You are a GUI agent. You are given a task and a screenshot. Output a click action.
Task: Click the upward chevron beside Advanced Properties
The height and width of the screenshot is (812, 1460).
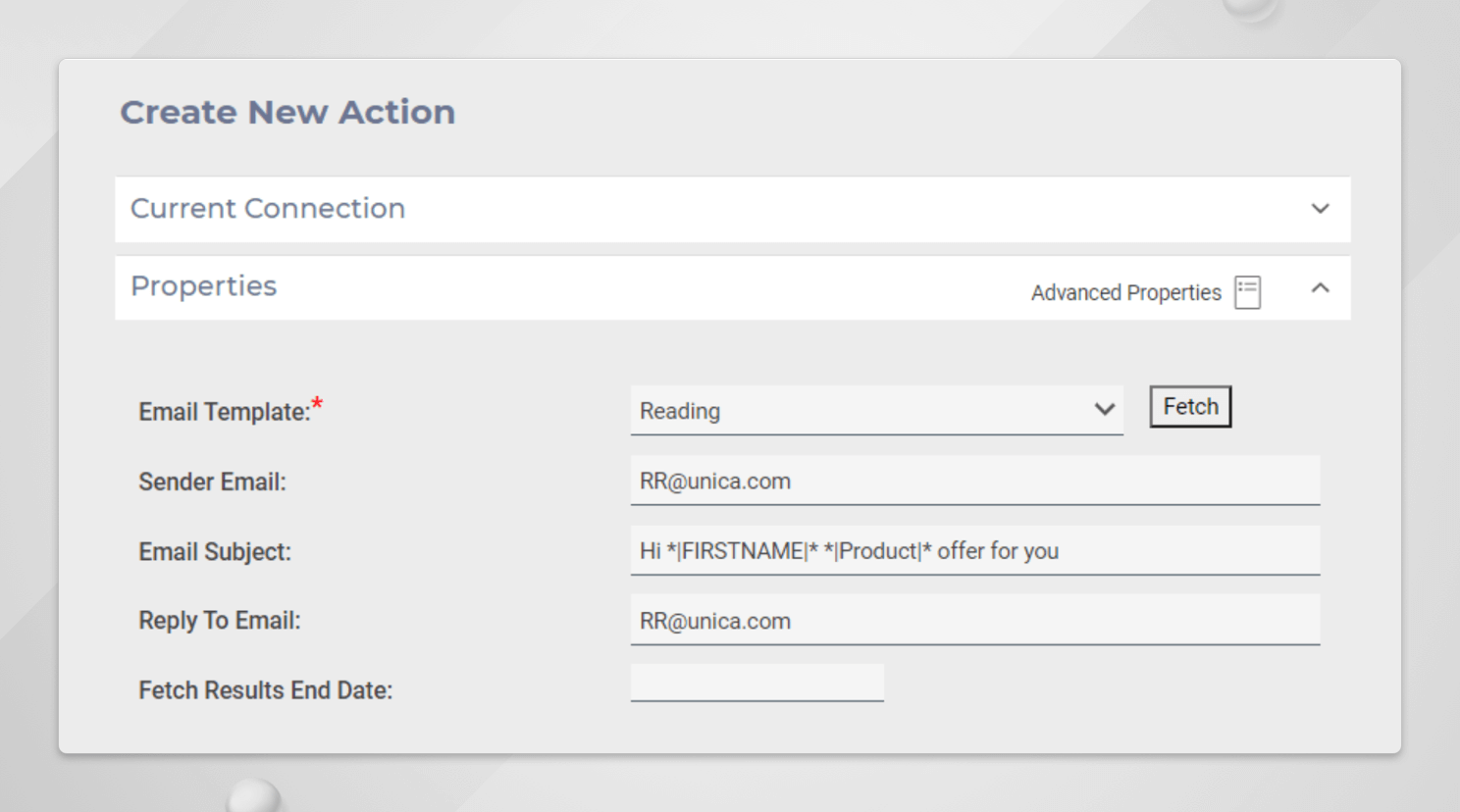coord(1321,287)
